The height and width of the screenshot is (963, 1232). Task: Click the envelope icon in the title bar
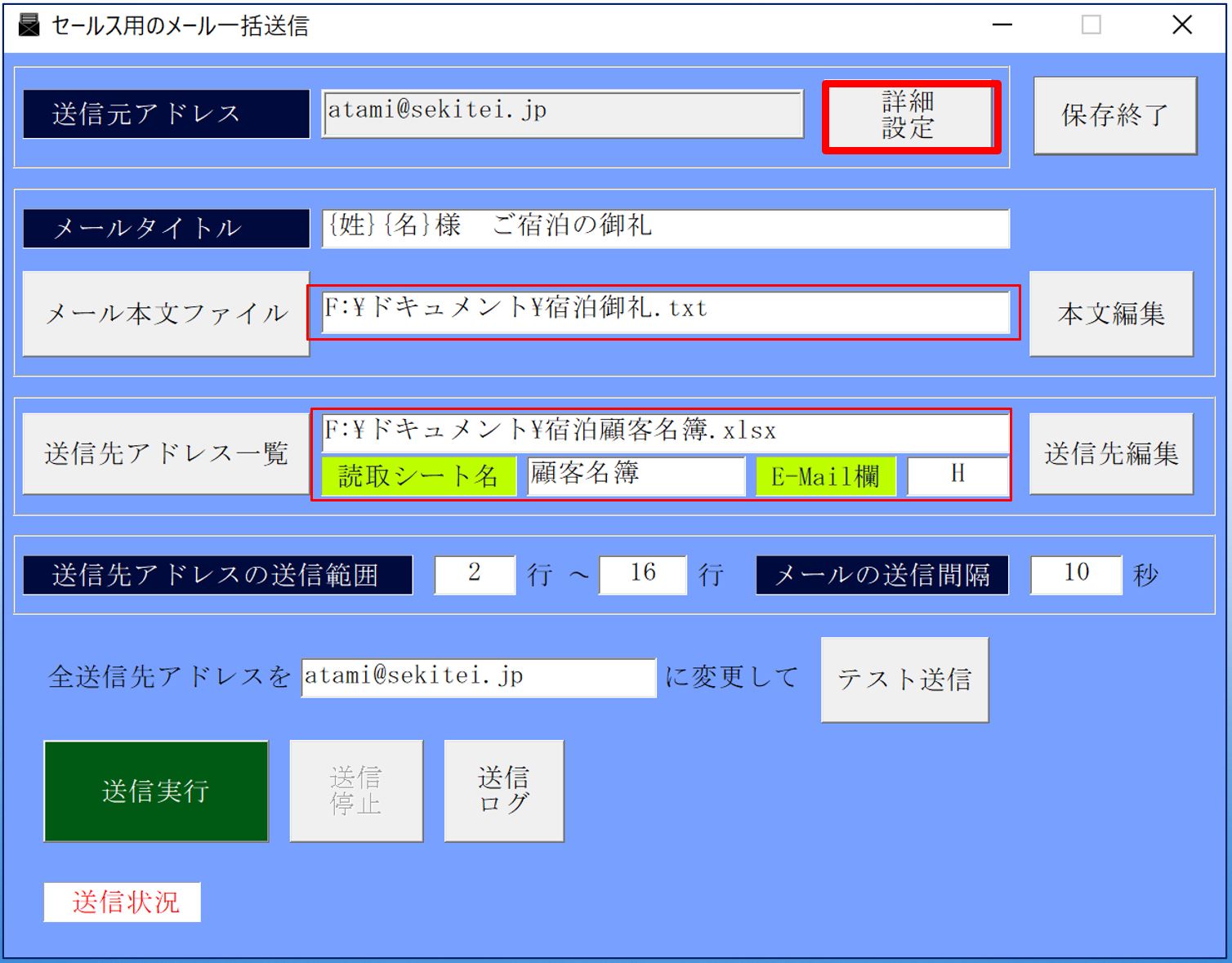point(29,25)
